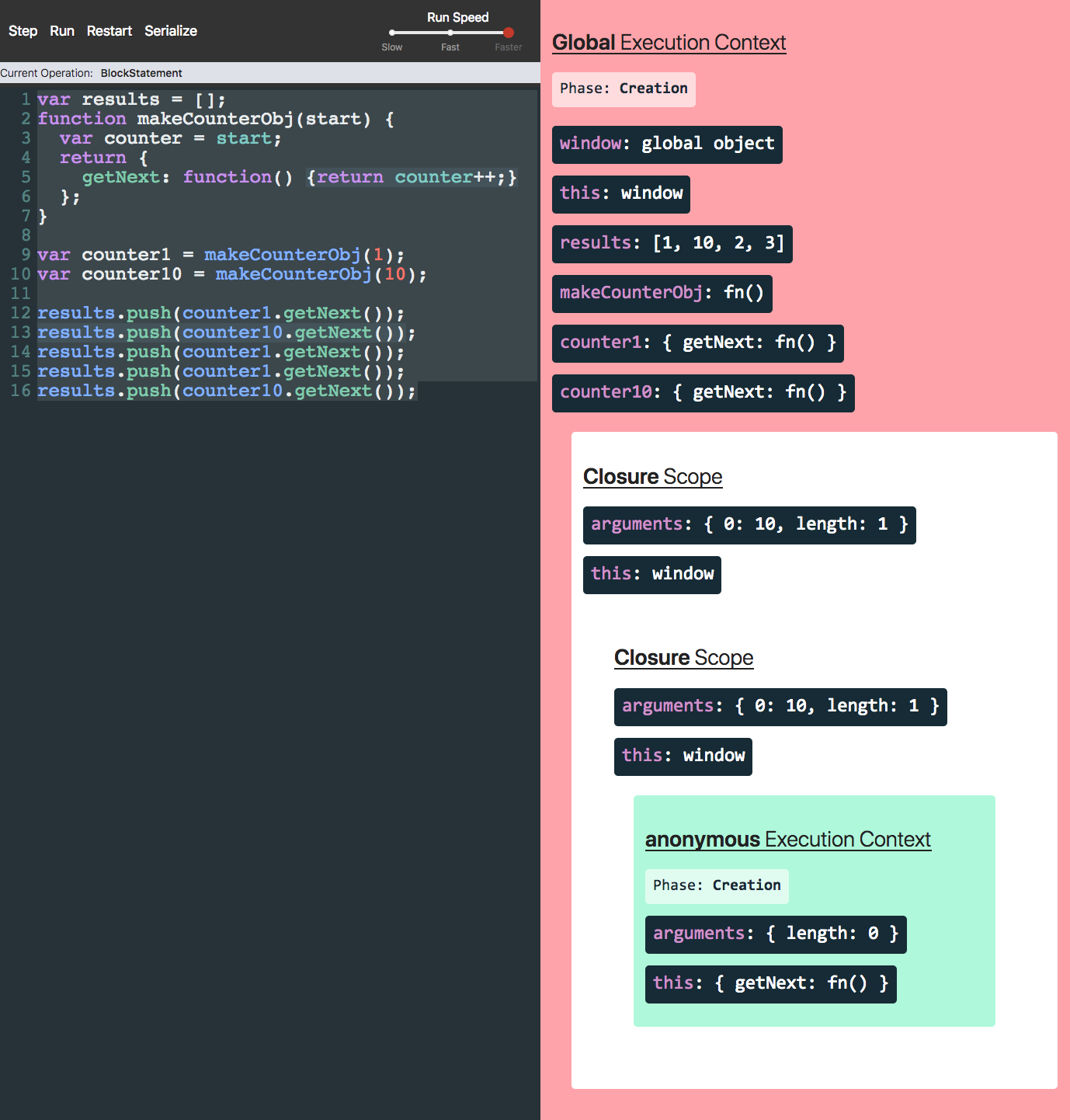Click the Step control in the top toolbar
The image size is (1070, 1120).
click(x=23, y=31)
